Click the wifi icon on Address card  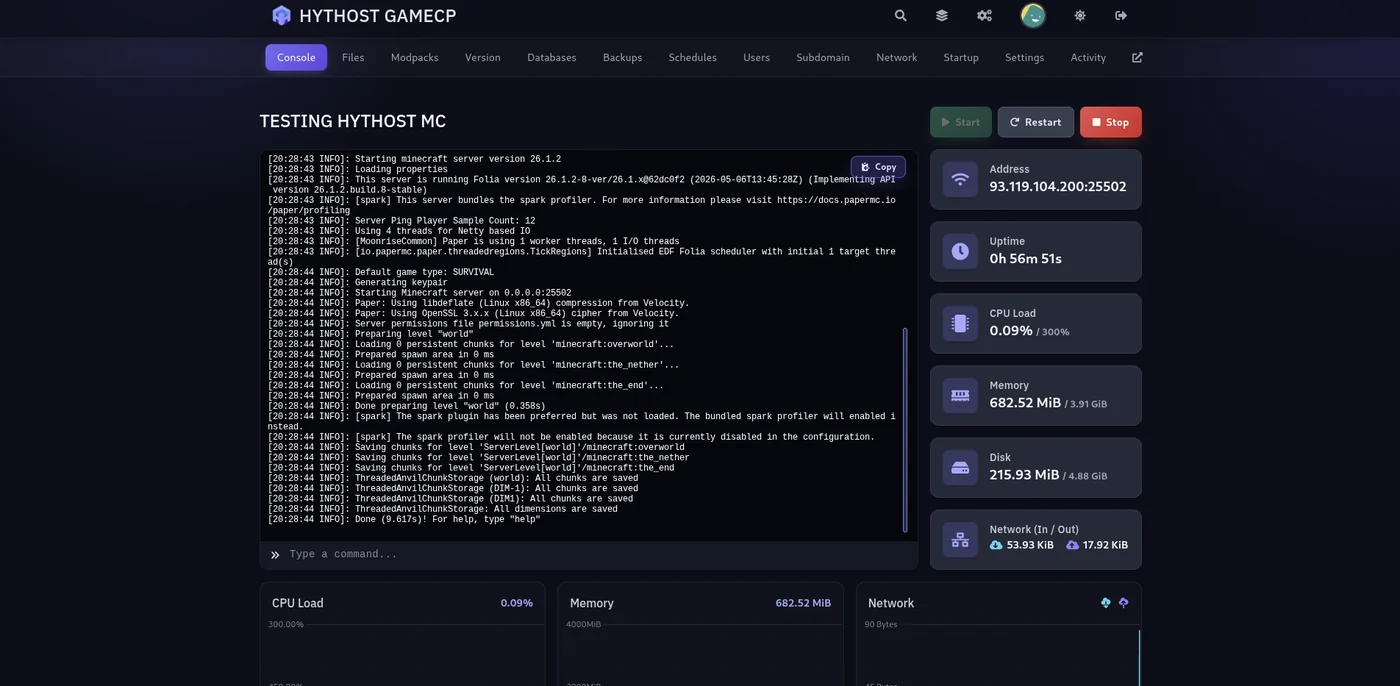[960, 179]
